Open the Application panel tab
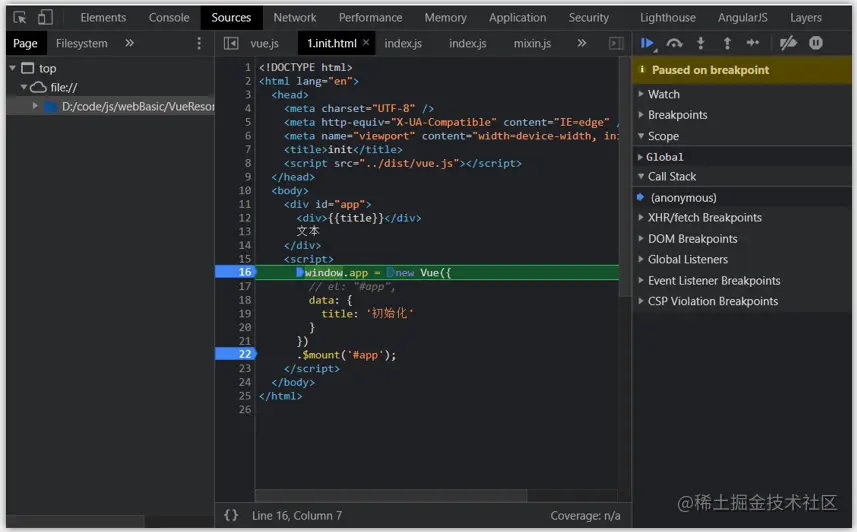The image size is (857, 532). click(x=517, y=17)
